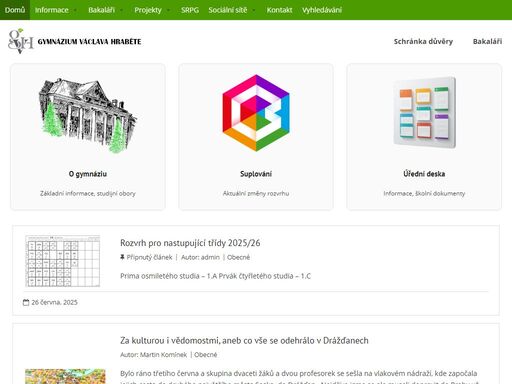The height and width of the screenshot is (384, 512).
Task: Expand the Sociální sítě menu dropdown
Action: [x=232, y=10]
